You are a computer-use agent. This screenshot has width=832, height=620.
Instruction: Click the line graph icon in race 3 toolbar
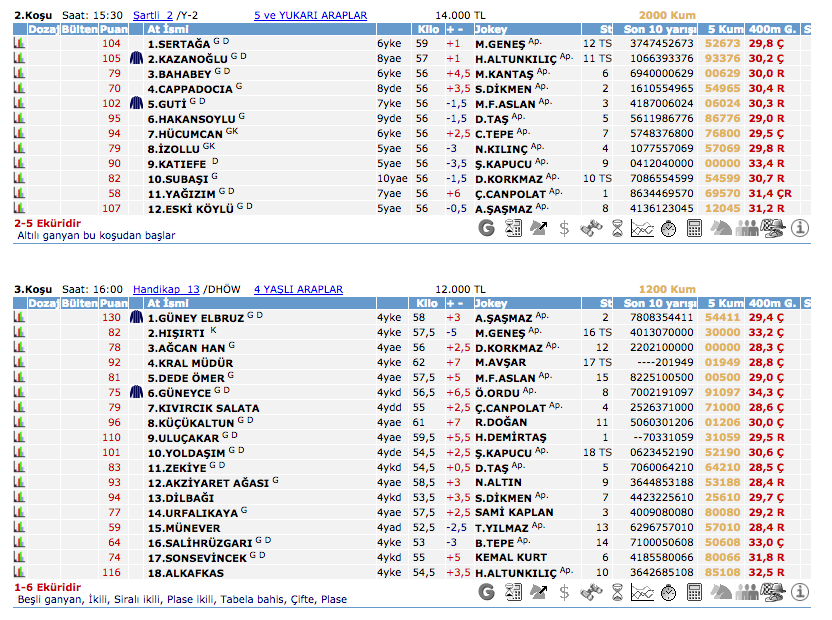(x=643, y=592)
